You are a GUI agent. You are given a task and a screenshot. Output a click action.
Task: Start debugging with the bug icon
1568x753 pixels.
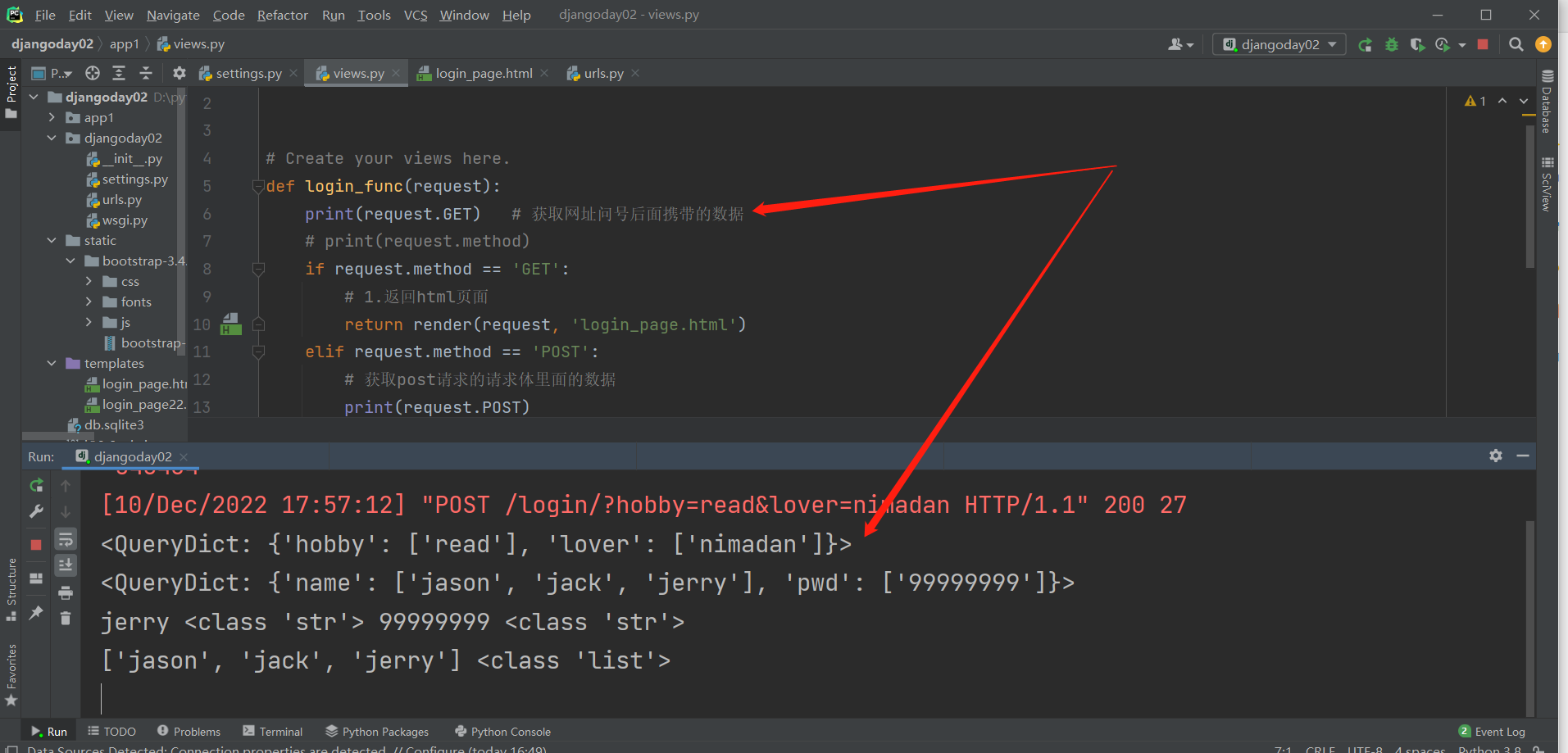[1392, 45]
